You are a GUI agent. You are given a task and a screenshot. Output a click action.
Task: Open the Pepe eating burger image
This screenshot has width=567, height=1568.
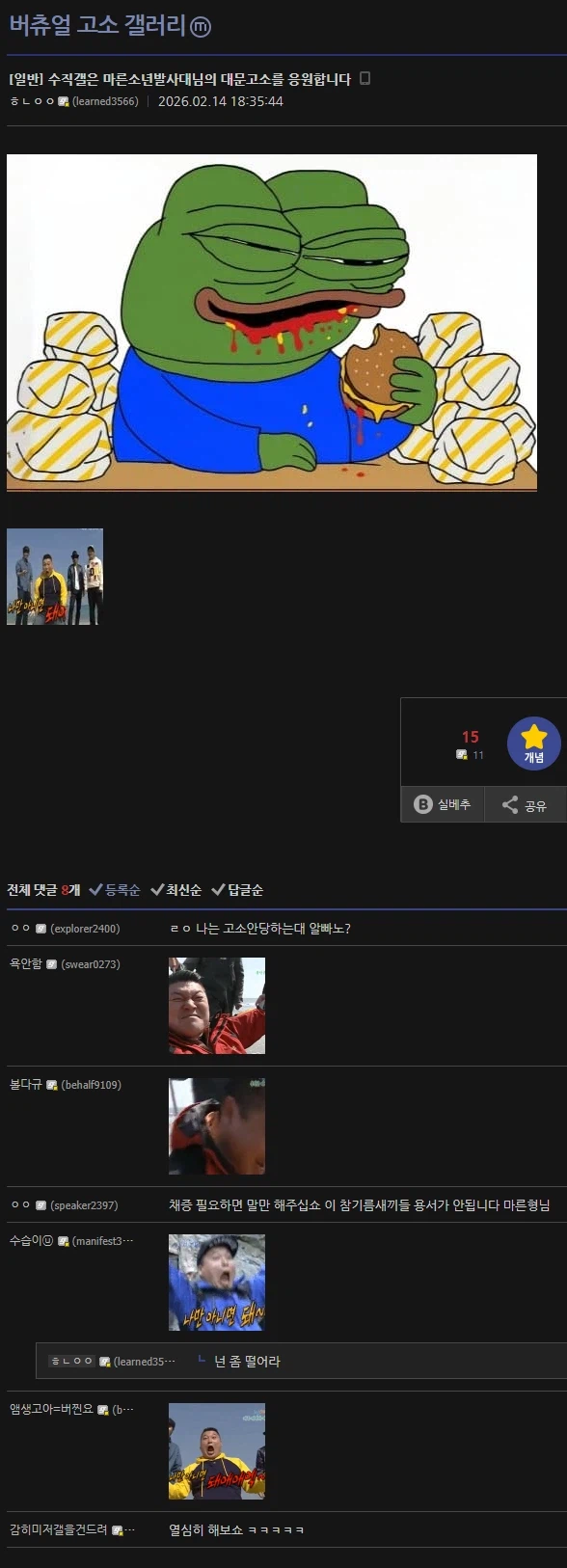(272, 323)
